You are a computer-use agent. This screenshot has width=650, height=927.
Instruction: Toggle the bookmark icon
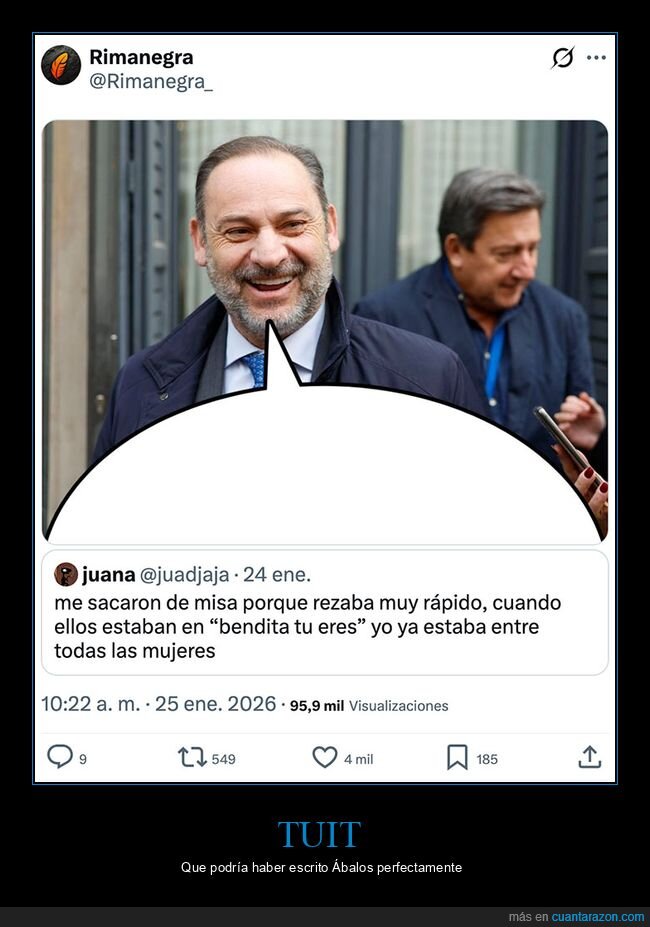click(x=457, y=757)
